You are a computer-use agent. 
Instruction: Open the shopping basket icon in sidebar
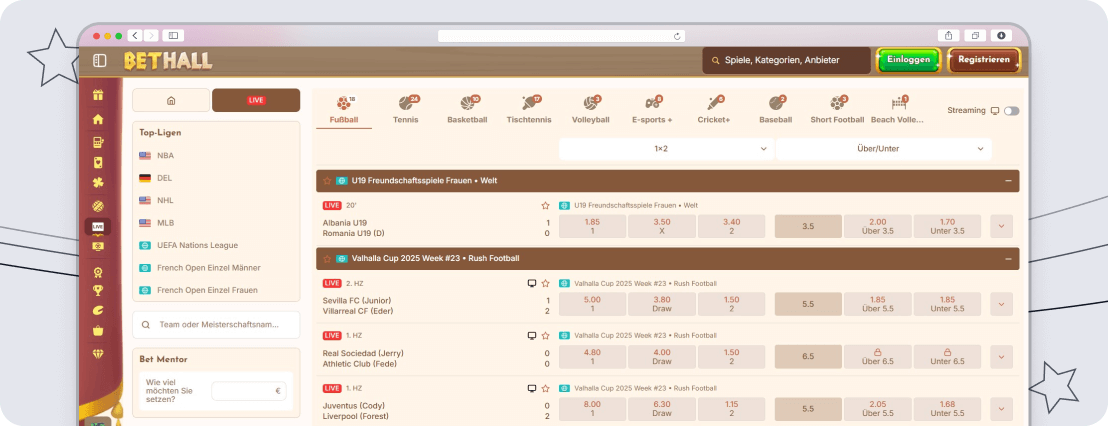click(x=98, y=330)
